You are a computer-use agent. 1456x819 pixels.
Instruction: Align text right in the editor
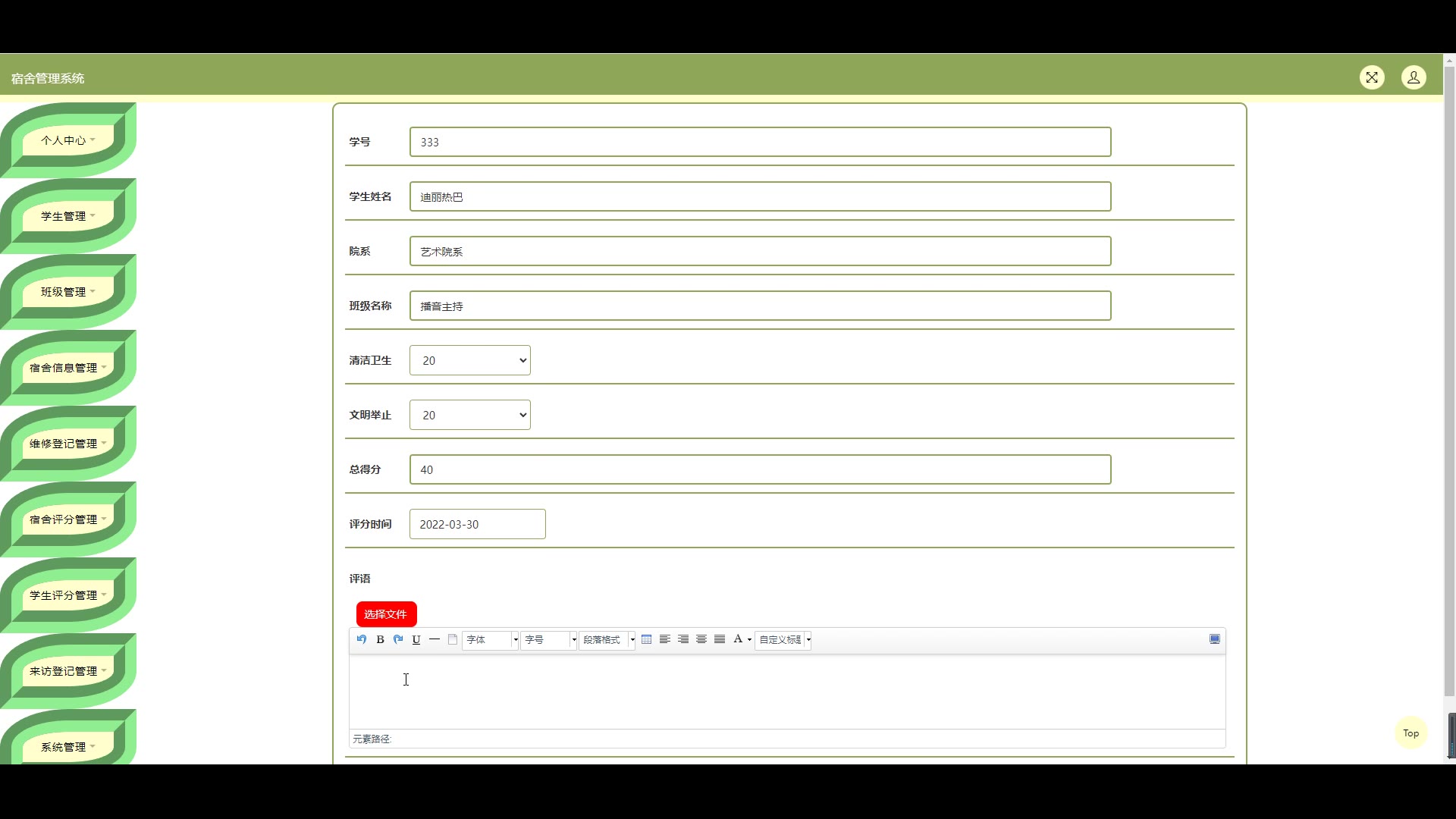[x=683, y=639]
